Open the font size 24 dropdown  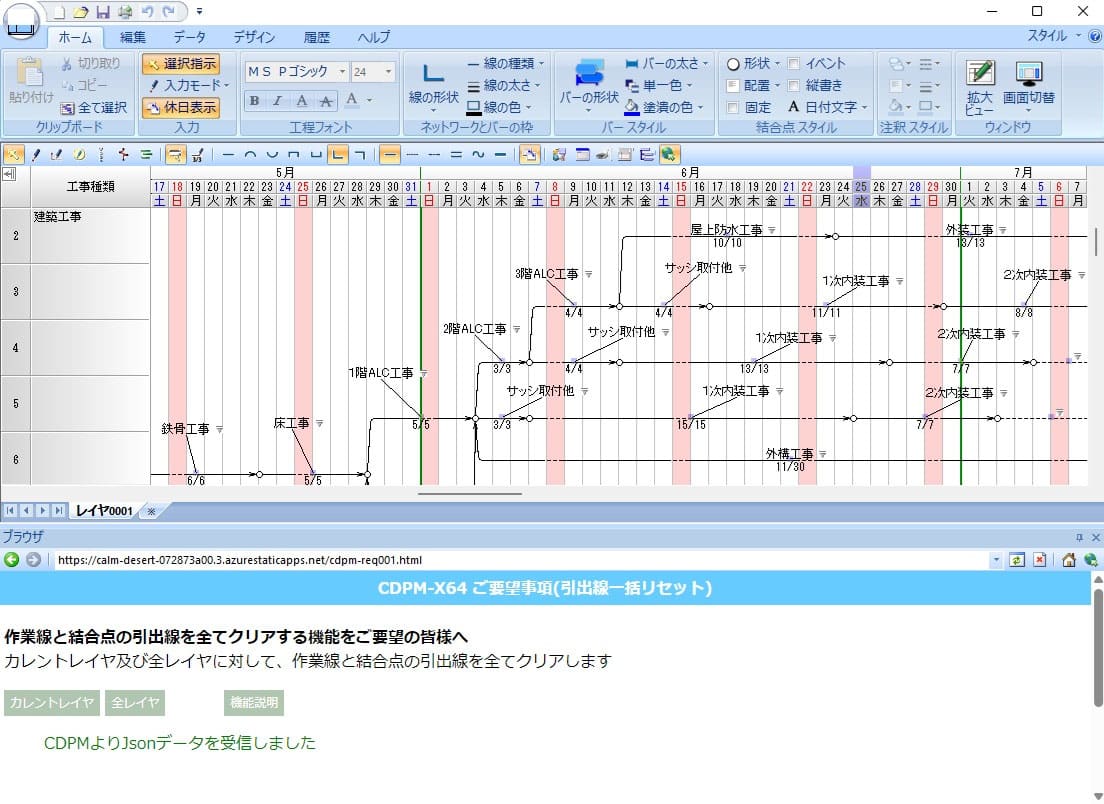(x=388, y=71)
